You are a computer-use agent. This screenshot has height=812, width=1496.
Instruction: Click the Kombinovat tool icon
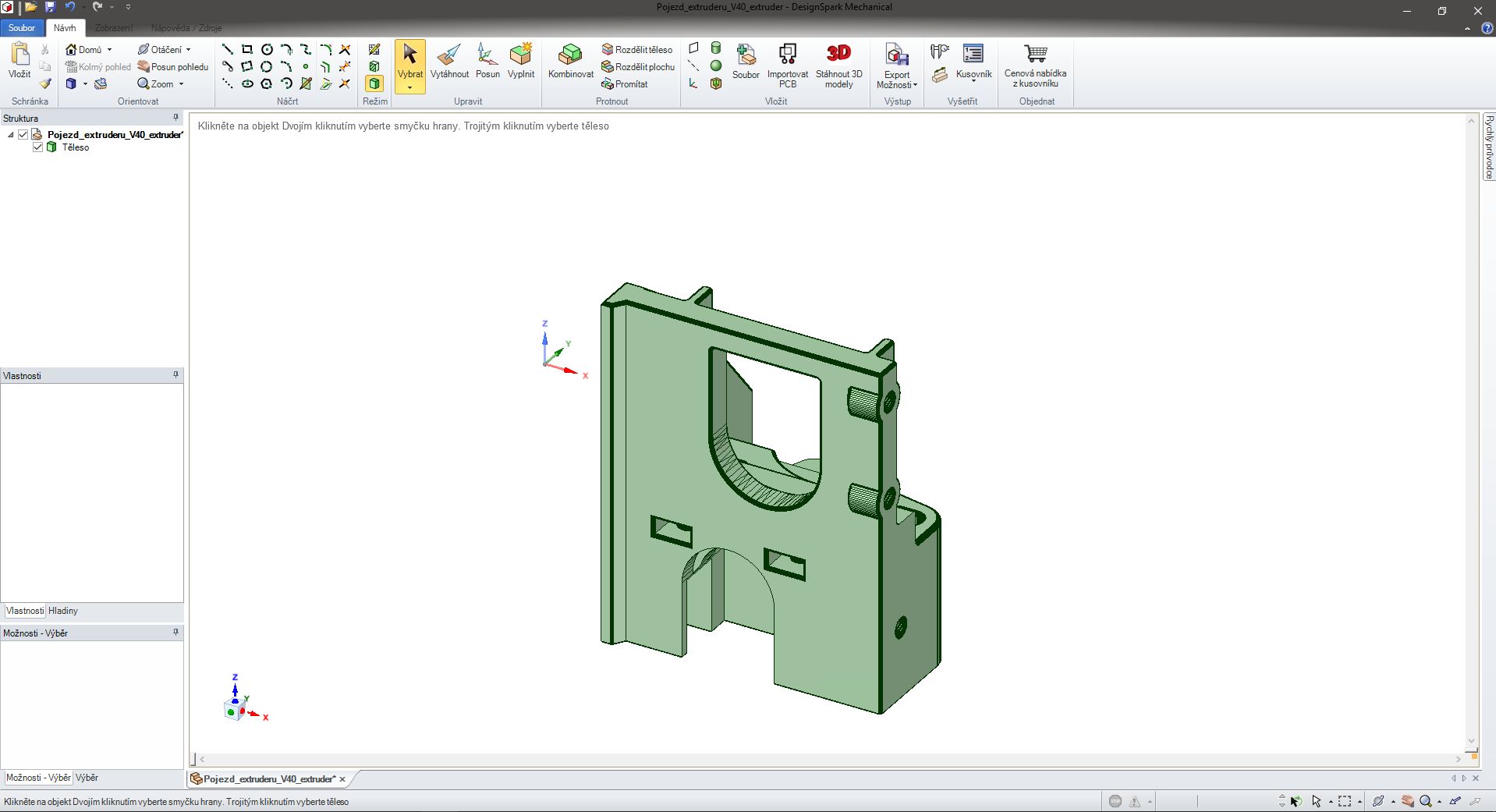pos(570,55)
